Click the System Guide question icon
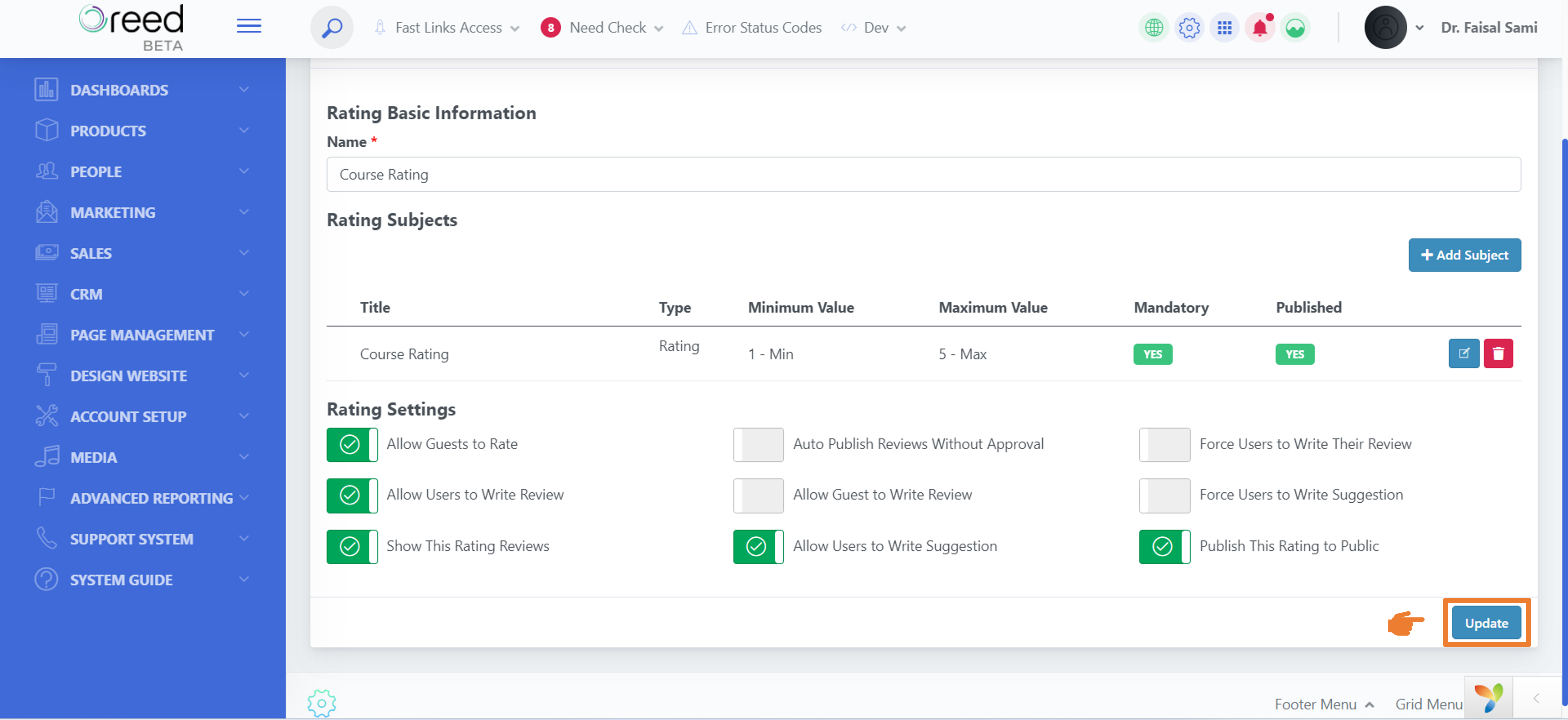Viewport: 1568px width, 720px height. (46, 579)
